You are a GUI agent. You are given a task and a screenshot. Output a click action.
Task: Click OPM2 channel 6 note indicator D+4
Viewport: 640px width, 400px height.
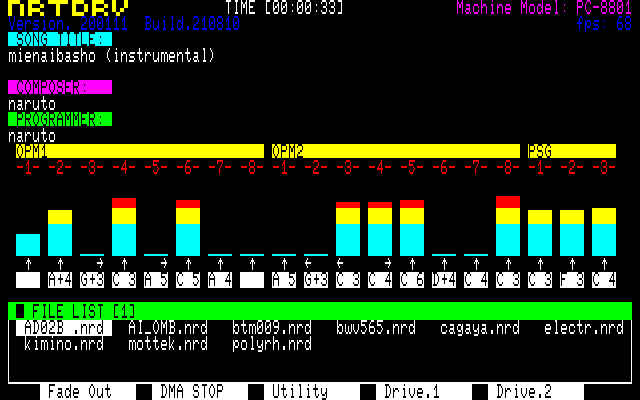tap(444, 280)
